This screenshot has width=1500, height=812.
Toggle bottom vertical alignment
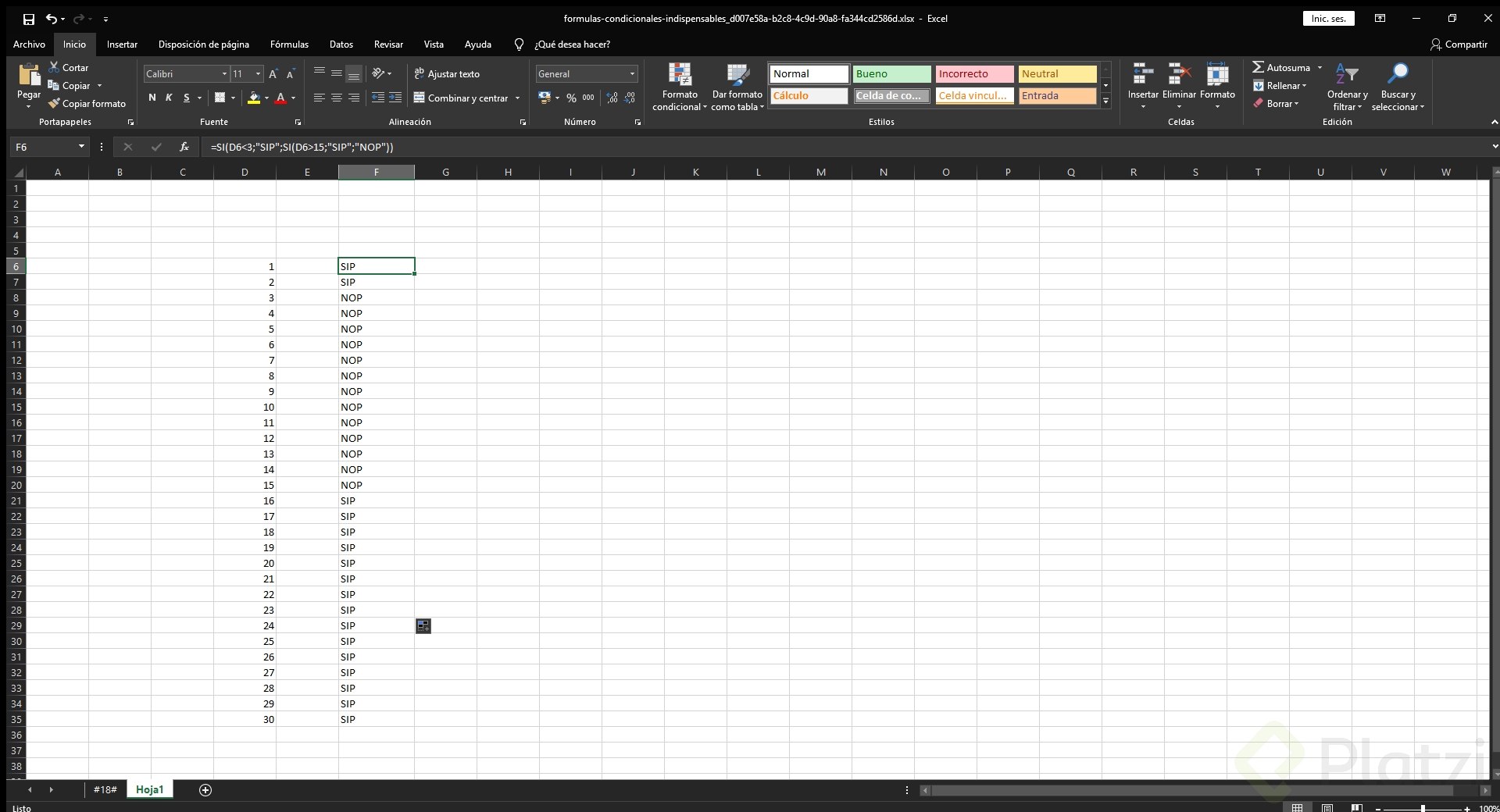[354, 73]
